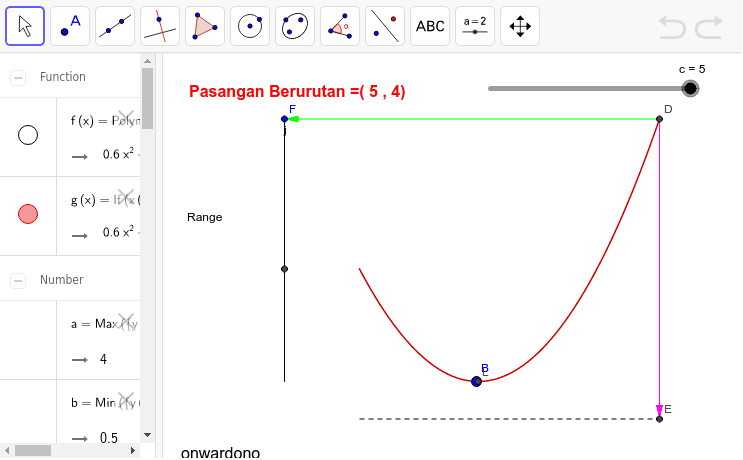Select the Ellipse conic tool
This screenshot has width=743, height=460.
click(x=295, y=26)
